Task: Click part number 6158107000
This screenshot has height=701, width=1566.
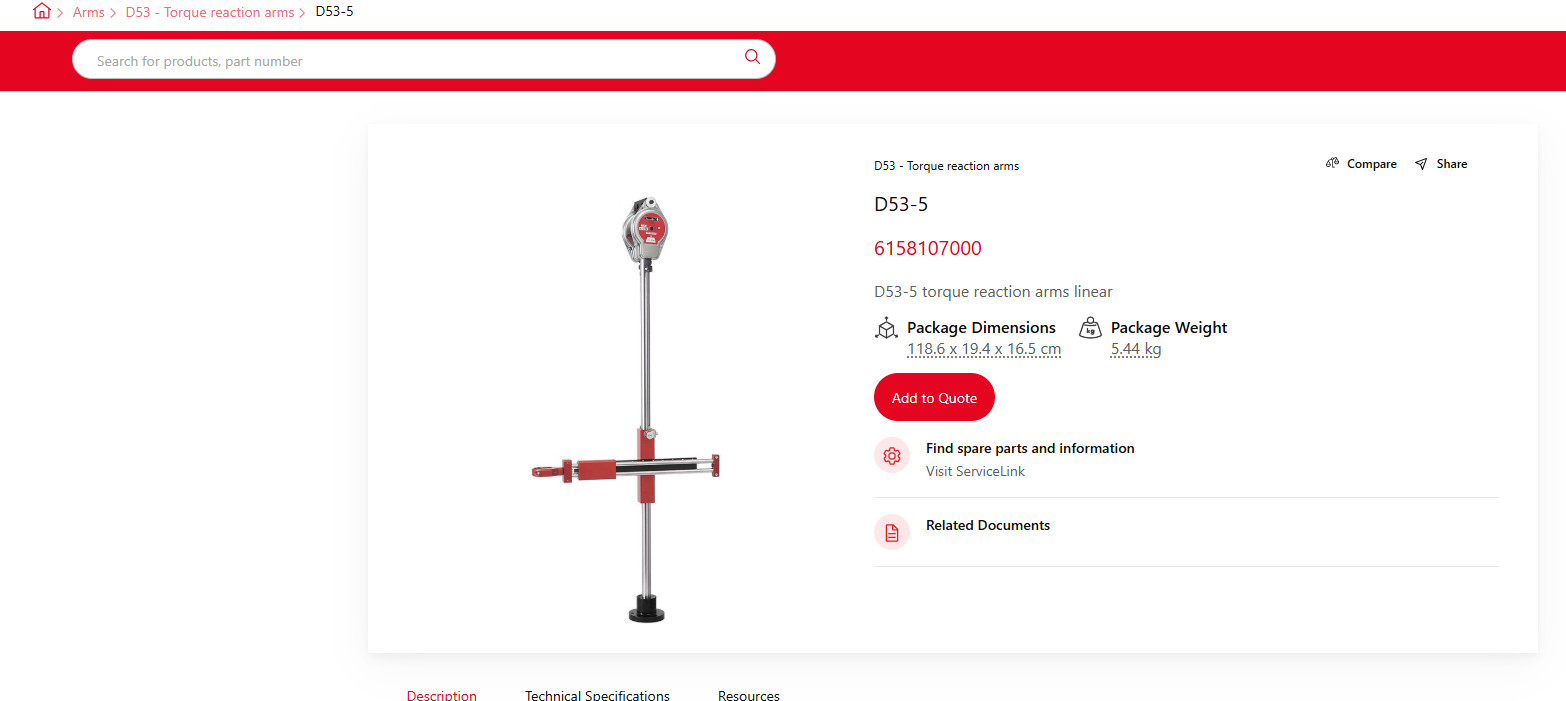Action: coord(928,248)
